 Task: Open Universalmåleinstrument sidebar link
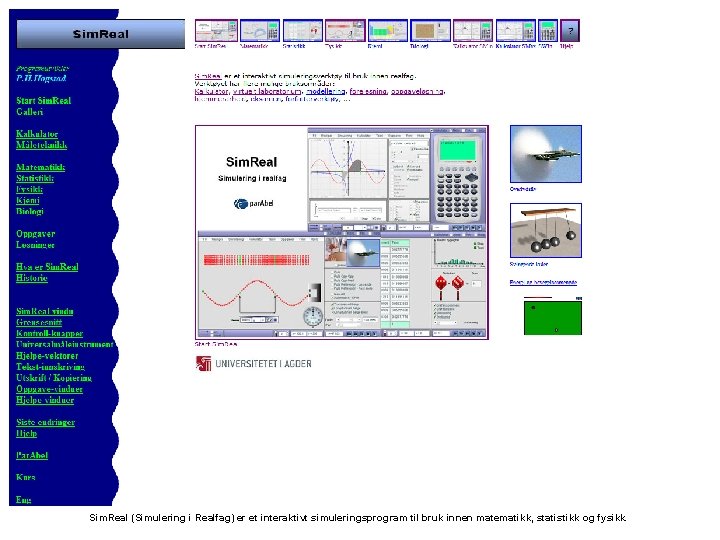65,344
